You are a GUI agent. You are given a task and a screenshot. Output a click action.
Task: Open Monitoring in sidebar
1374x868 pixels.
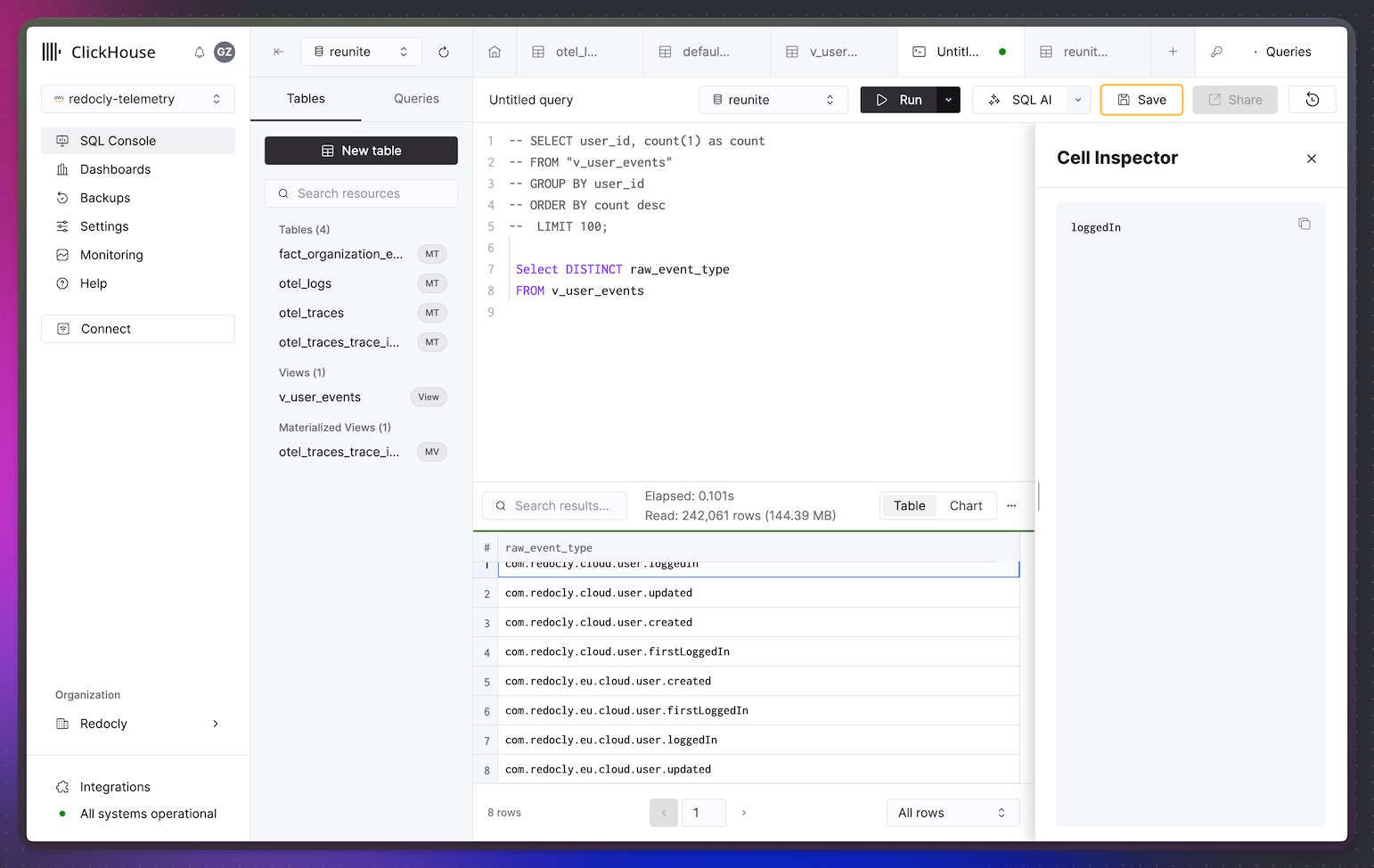pos(138,255)
